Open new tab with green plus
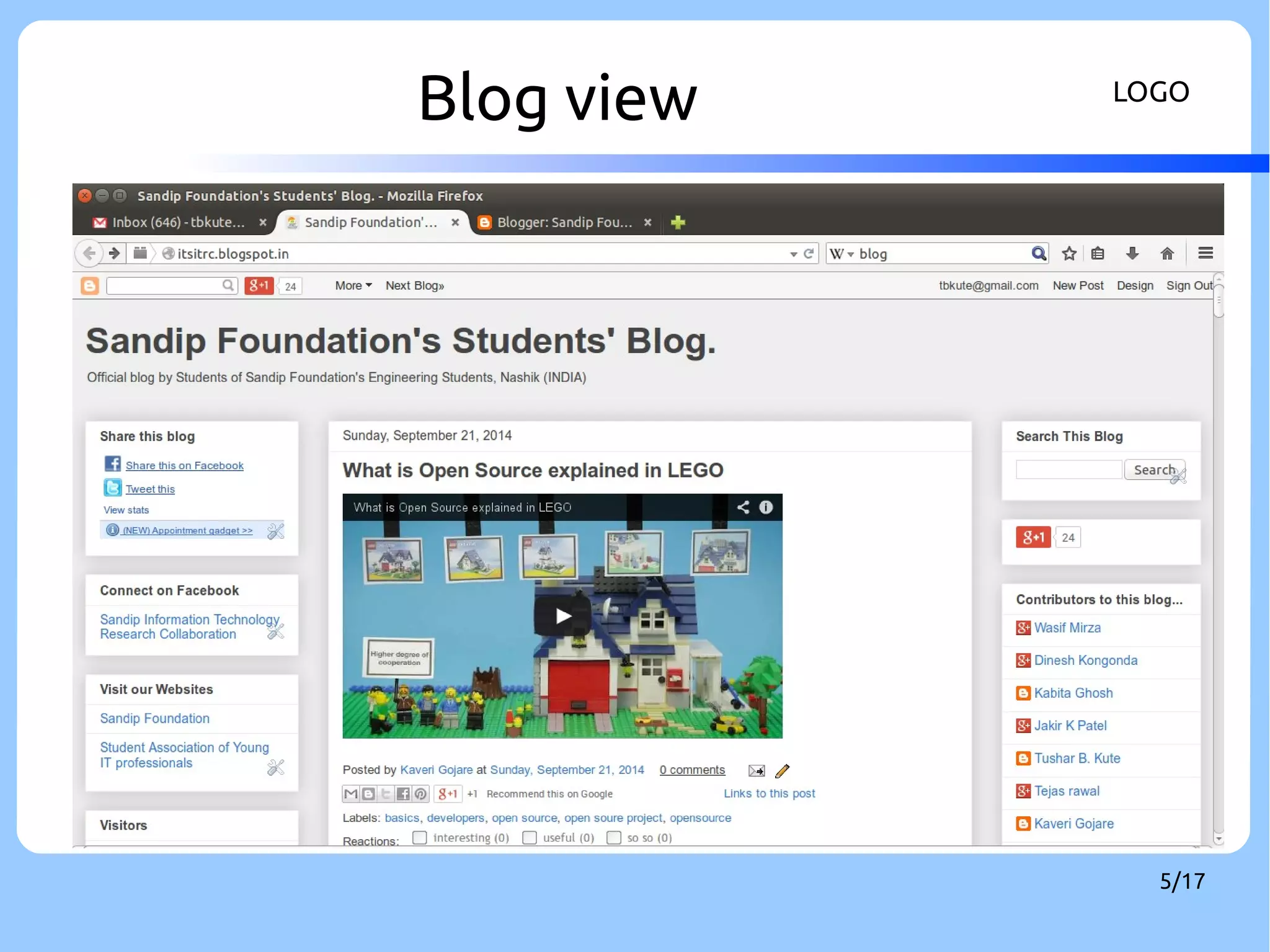This screenshot has height=952, width=1270. (678, 222)
